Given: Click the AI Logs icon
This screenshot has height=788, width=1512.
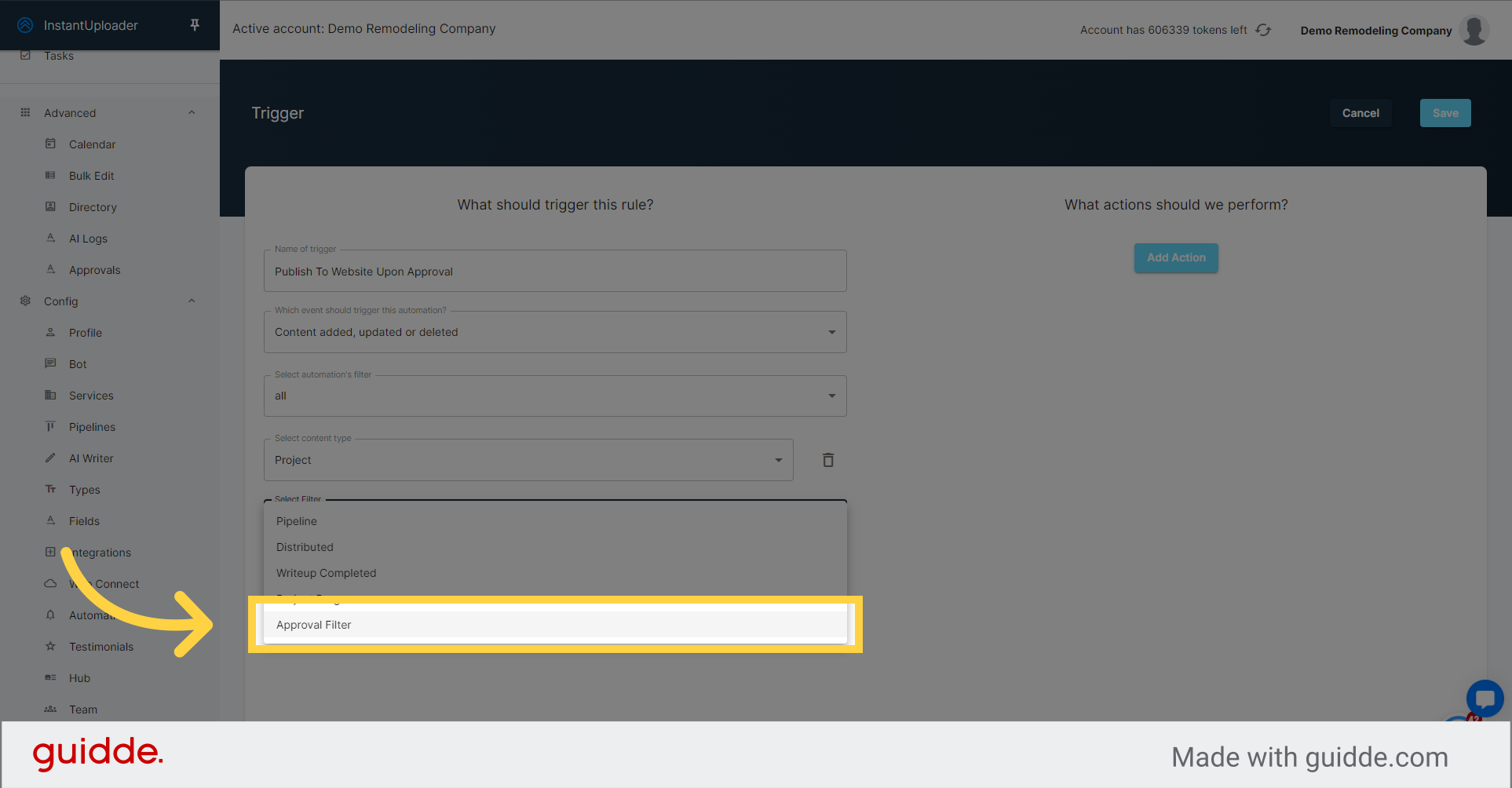Looking at the screenshot, I should 50,238.
